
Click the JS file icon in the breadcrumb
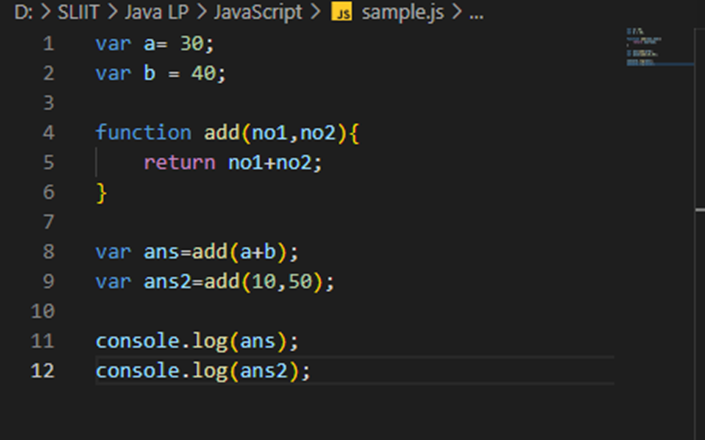pos(342,12)
